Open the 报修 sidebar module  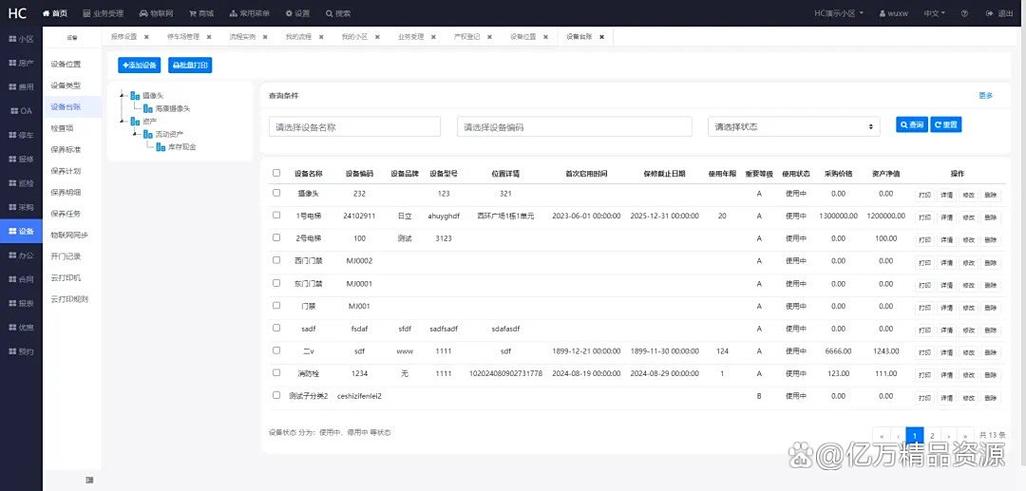(21, 159)
